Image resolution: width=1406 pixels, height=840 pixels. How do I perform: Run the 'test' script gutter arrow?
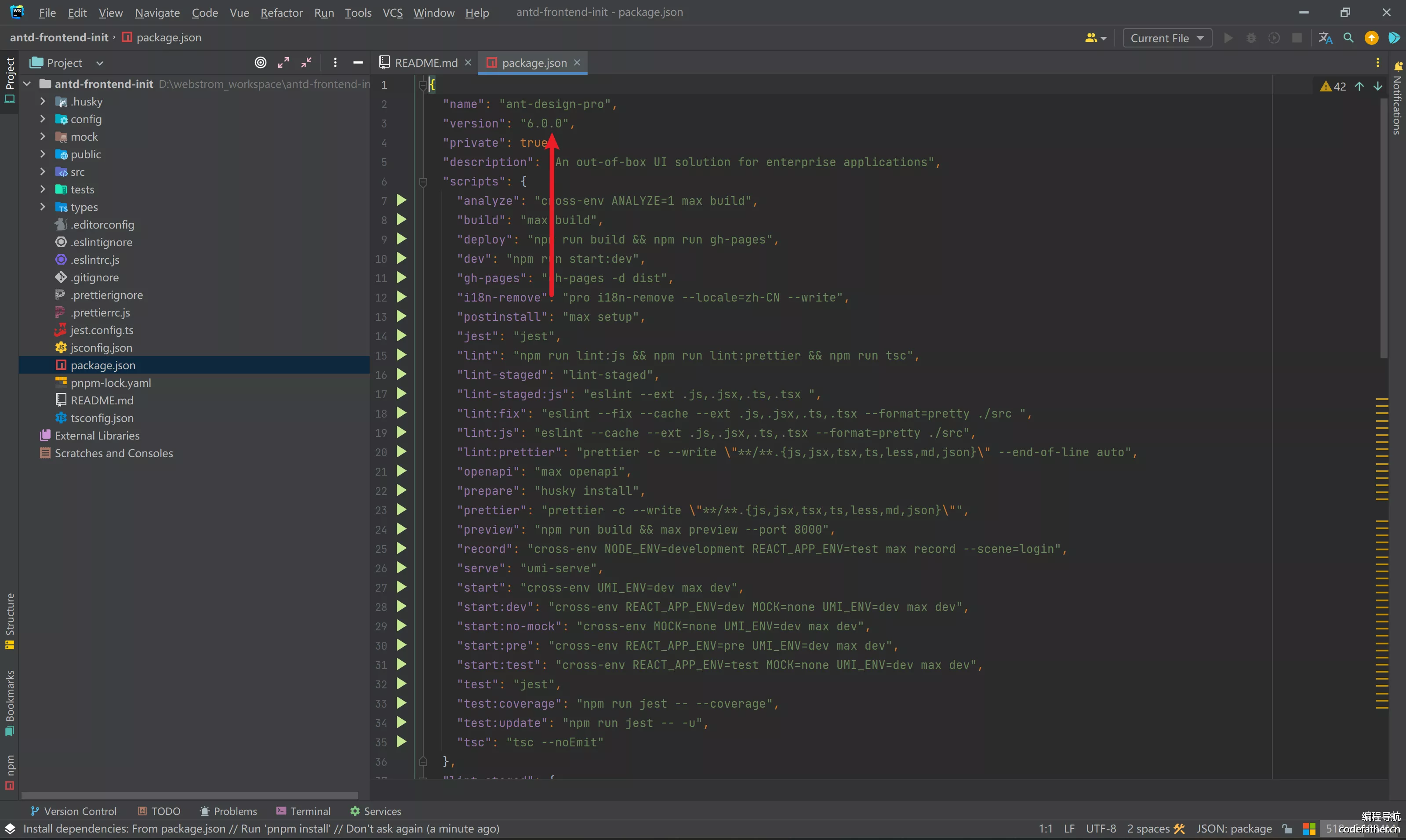point(402,684)
